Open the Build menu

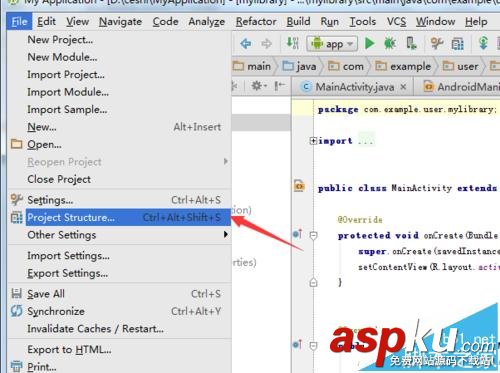tap(298, 22)
